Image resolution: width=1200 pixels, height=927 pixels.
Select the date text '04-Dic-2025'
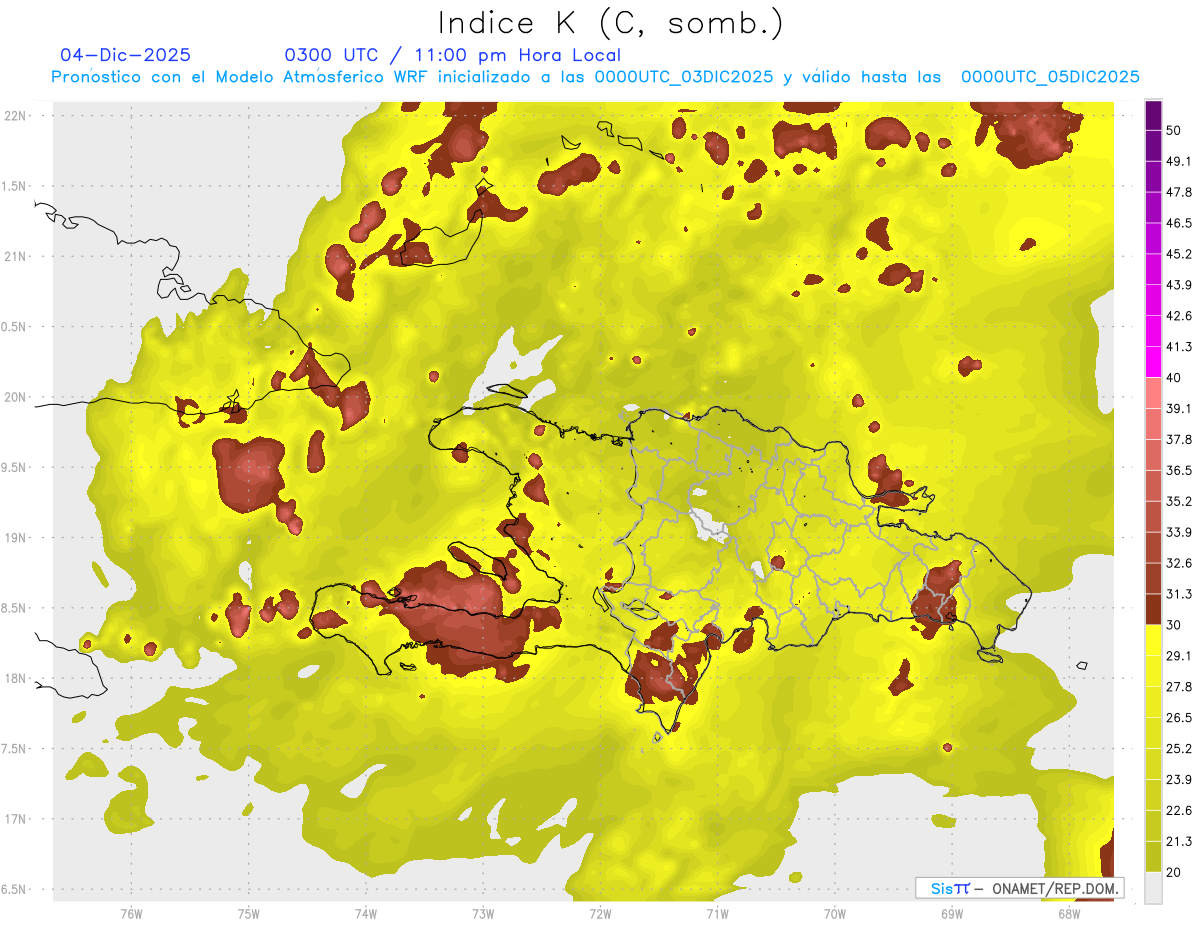pyautogui.click(x=126, y=55)
